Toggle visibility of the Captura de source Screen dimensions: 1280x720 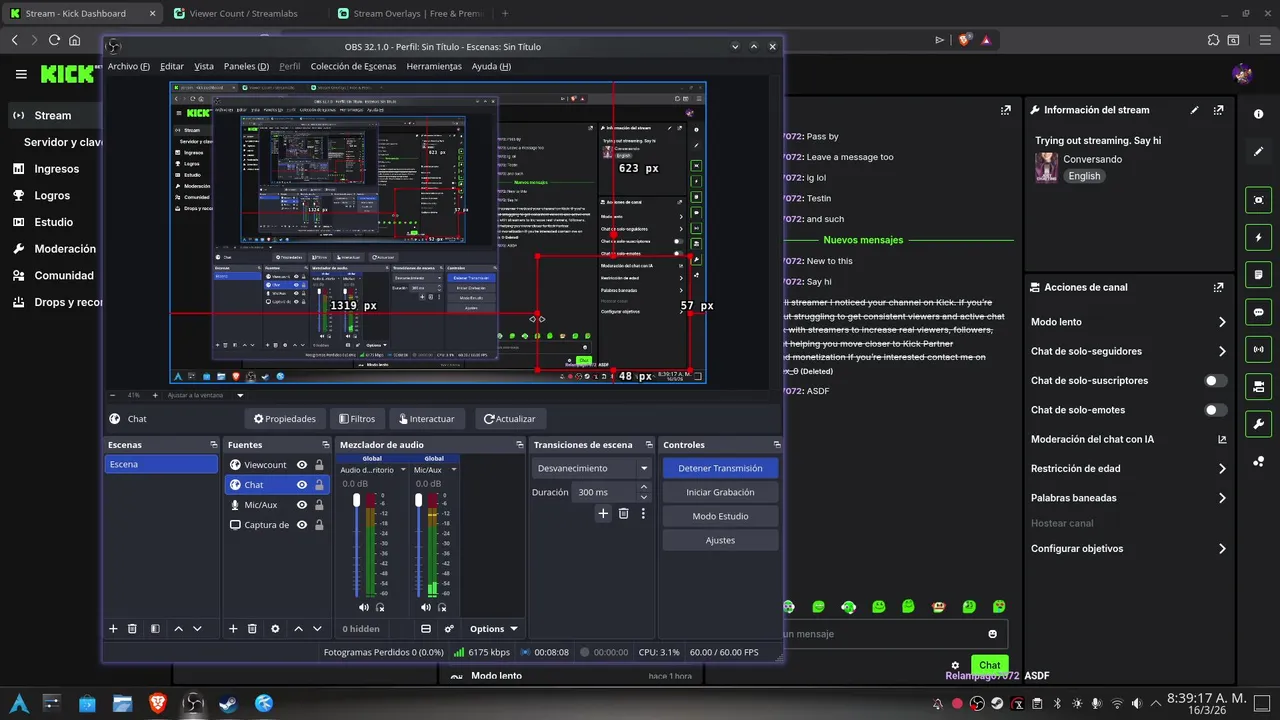pos(301,525)
